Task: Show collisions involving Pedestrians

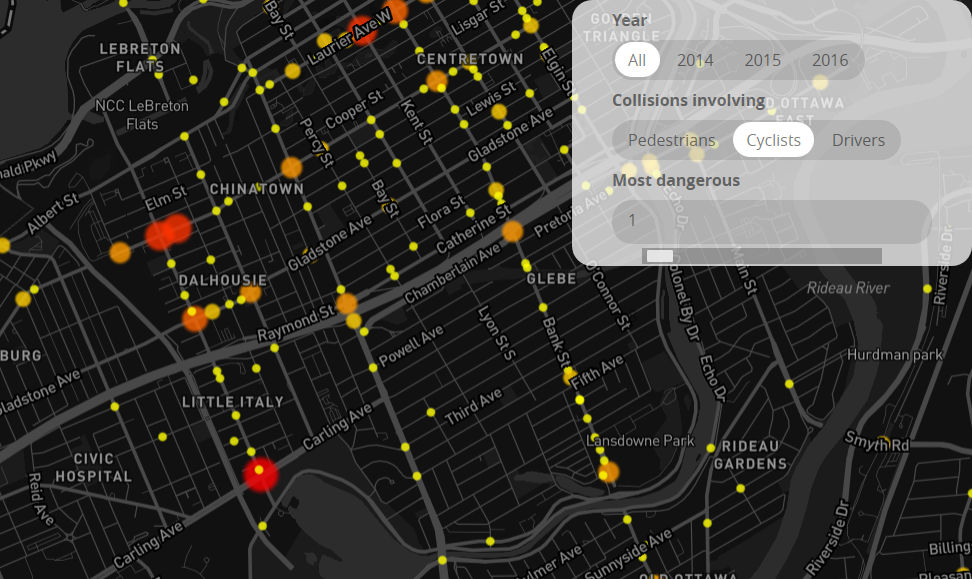Action: (671, 140)
